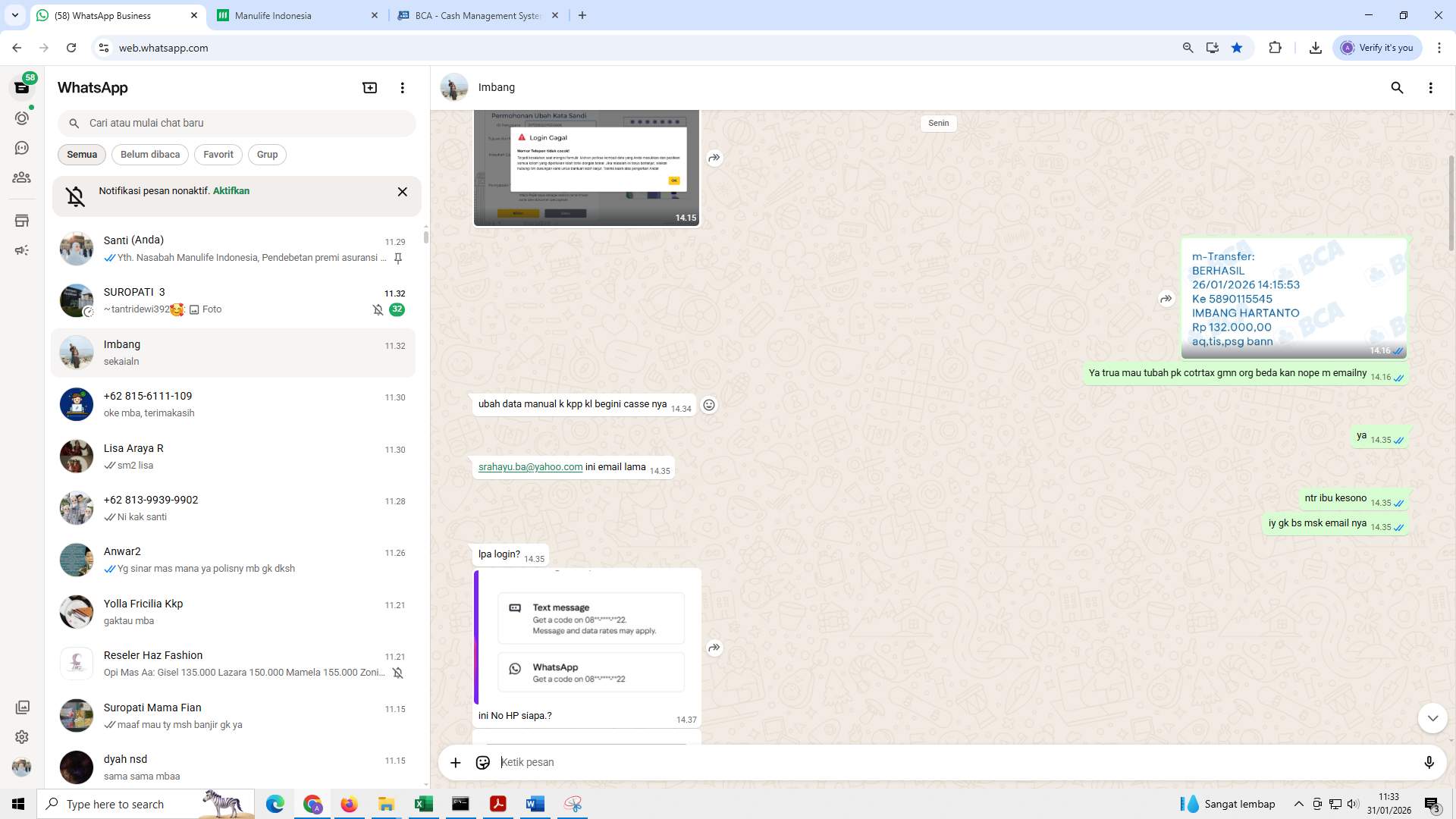Image resolution: width=1456 pixels, height=819 pixels.
Task: Start a new chat with the new-chat icon
Action: (x=369, y=87)
